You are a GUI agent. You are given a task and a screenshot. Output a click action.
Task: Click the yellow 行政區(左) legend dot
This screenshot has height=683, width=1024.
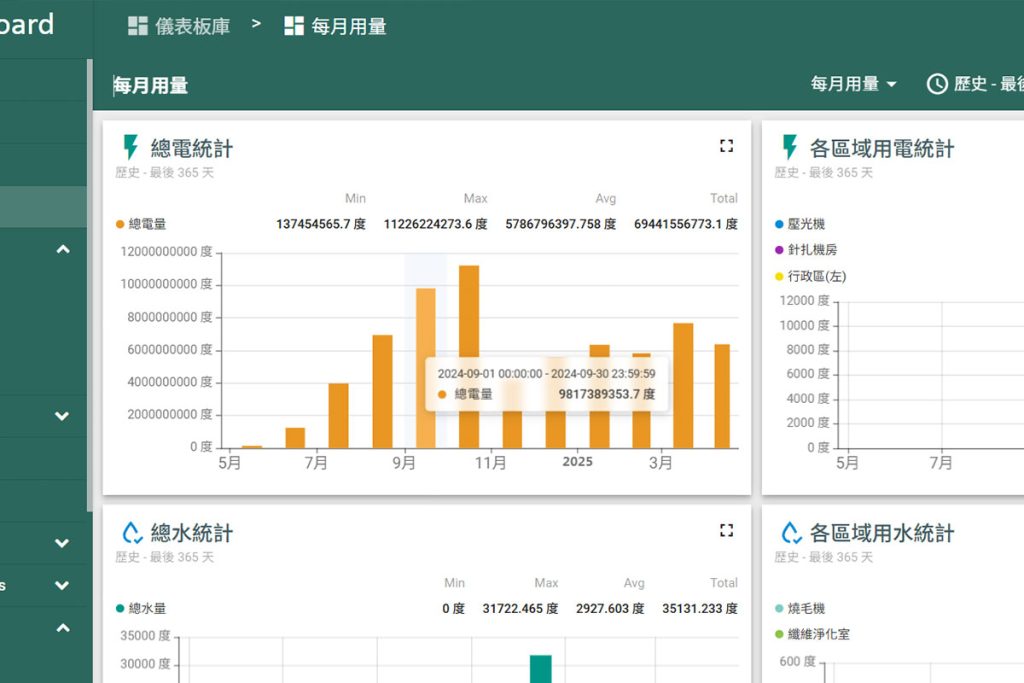(x=780, y=277)
